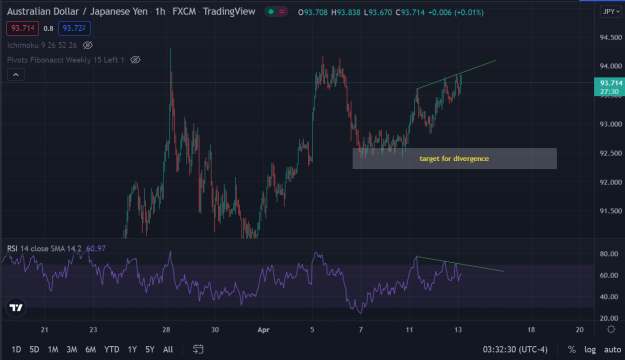Select the green divergence line on RSI
The image size is (625, 360).
click(460, 264)
